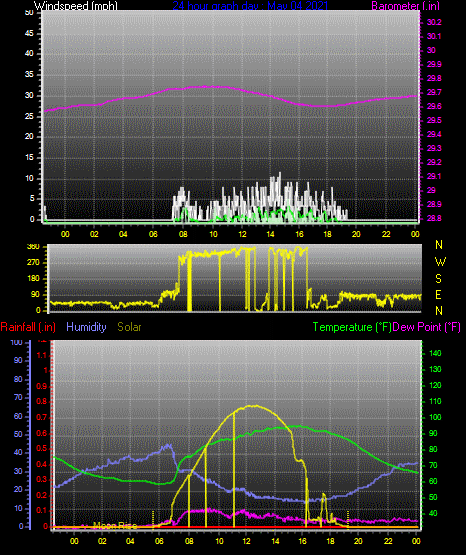Click hour 10 under the windspeed chart
466x555 pixels.
click(213, 234)
